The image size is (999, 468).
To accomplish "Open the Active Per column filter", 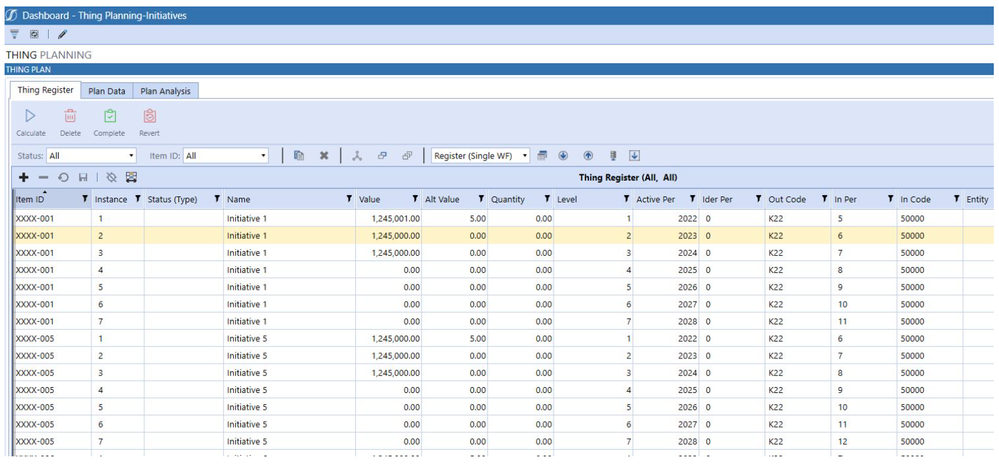I will coord(693,199).
